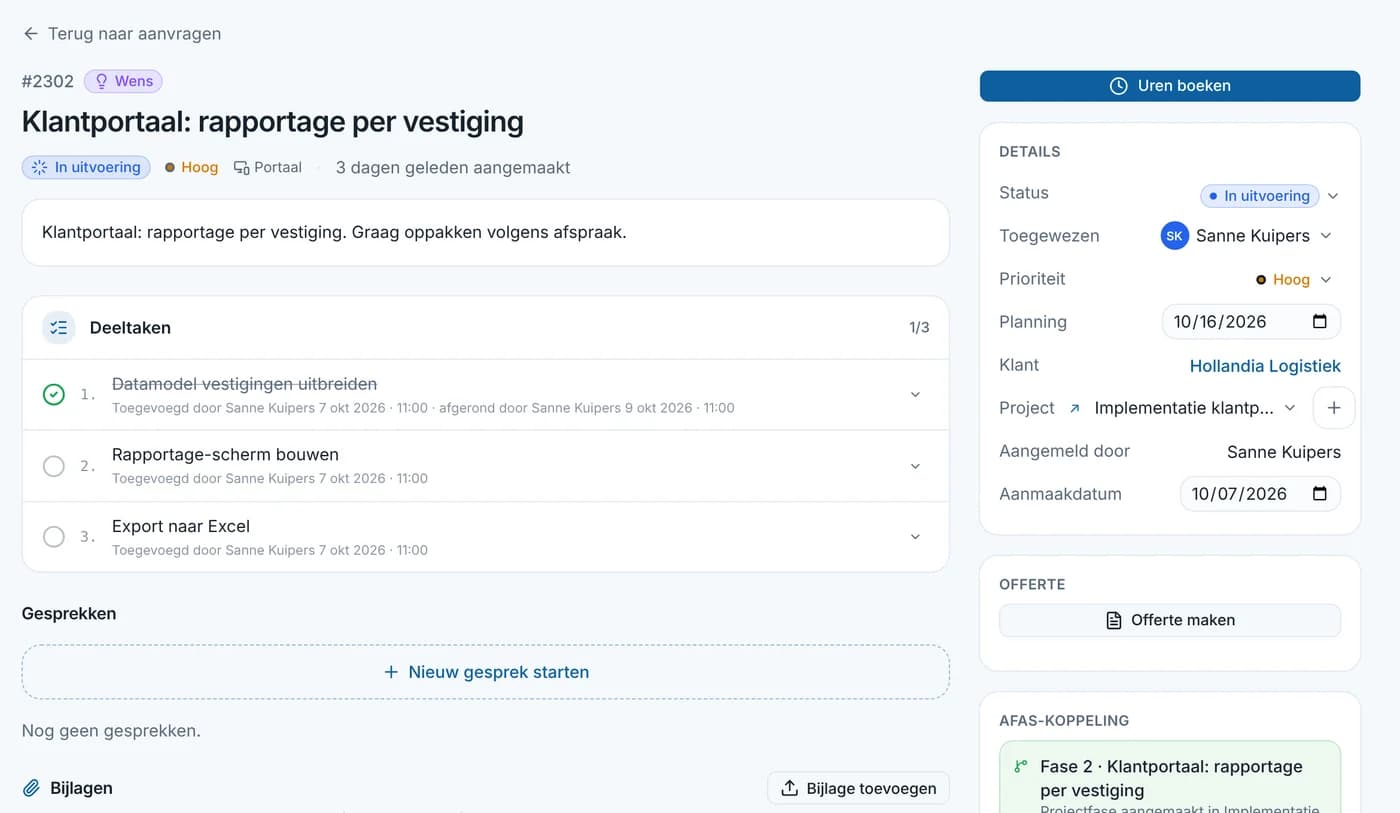
Task: Open the project link arrow icon
Action: [x=1075, y=408]
